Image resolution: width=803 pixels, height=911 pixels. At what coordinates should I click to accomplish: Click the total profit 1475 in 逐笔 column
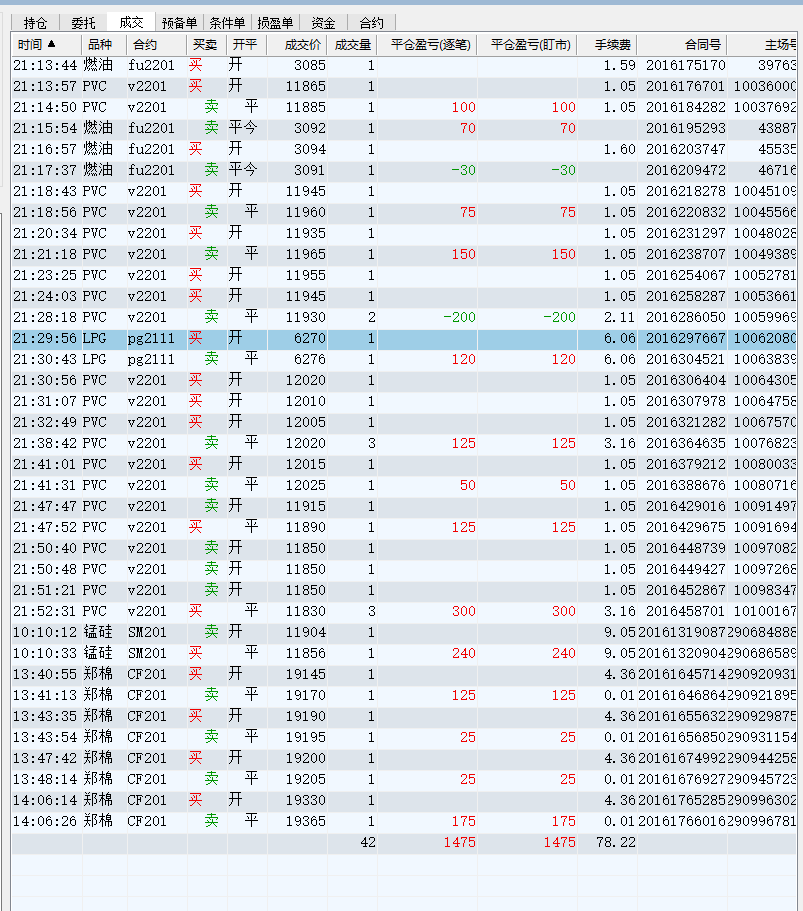pyautogui.click(x=459, y=842)
